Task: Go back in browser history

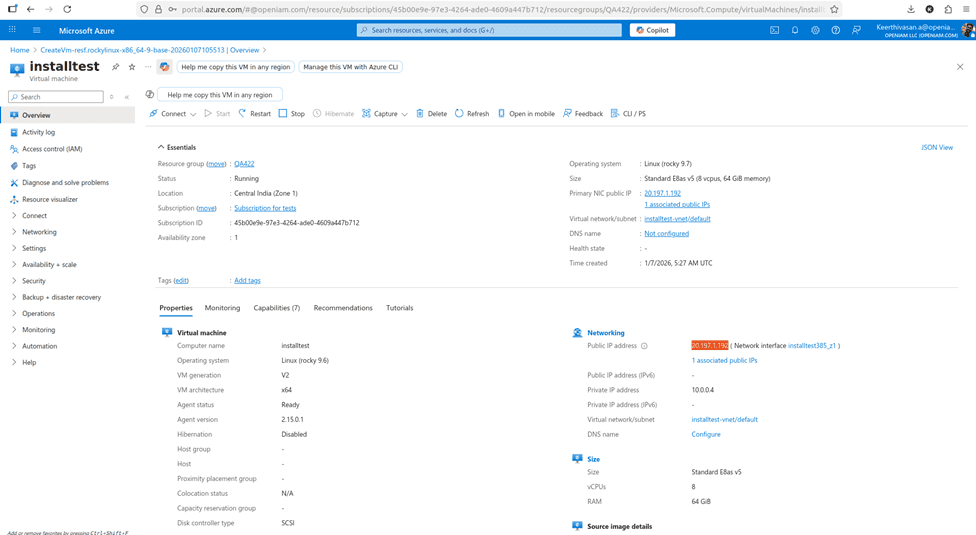Action: (x=30, y=9)
